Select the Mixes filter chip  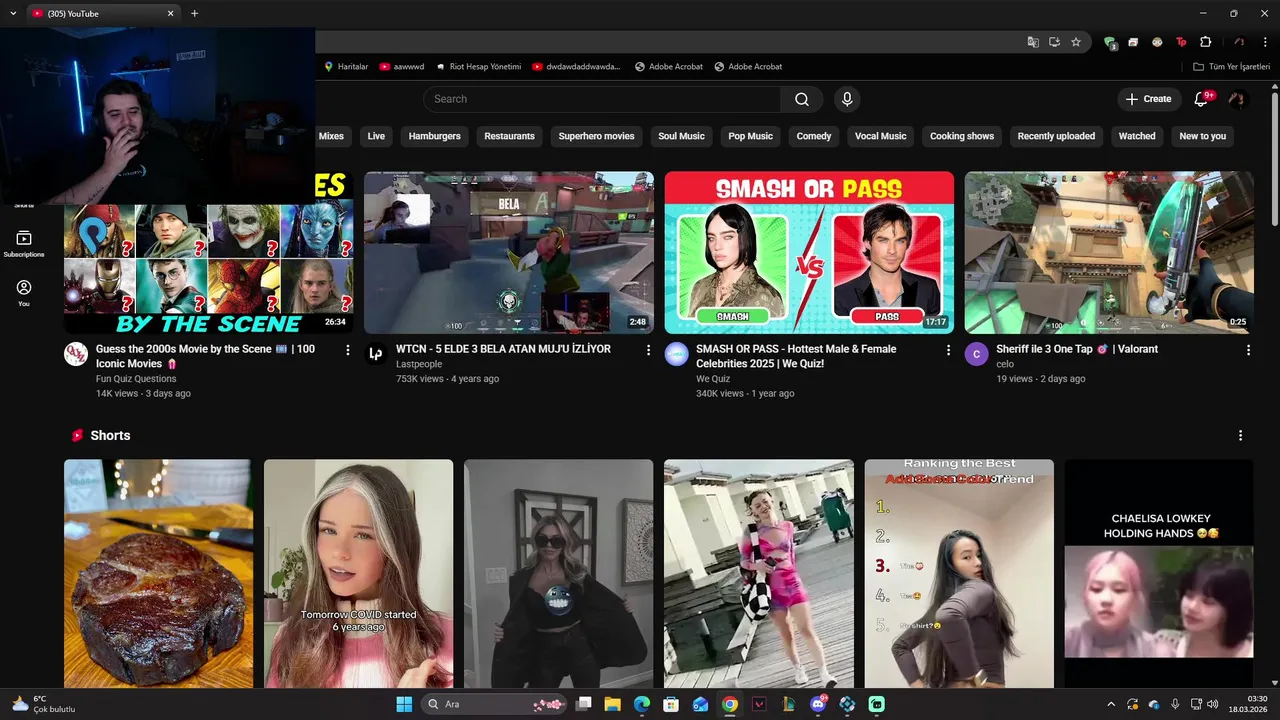point(331,136)
